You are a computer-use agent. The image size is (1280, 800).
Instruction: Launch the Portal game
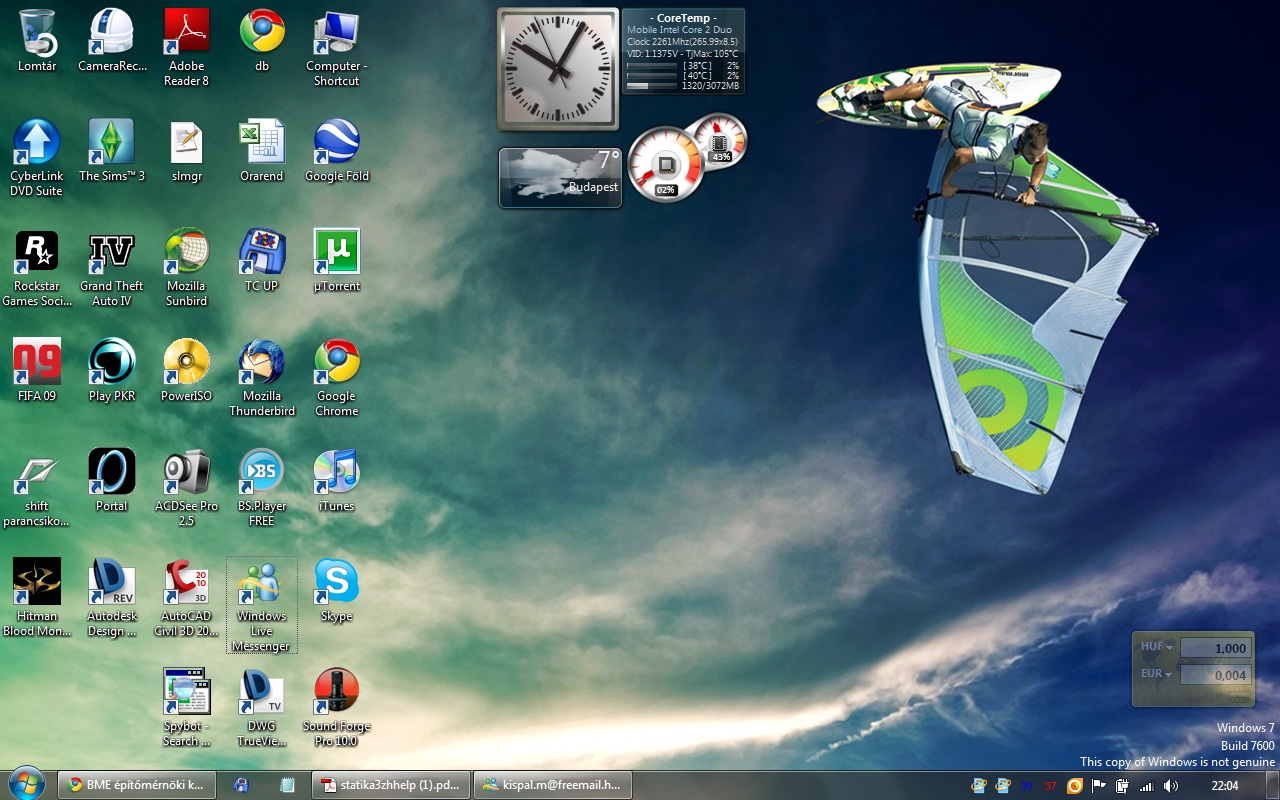112,480
